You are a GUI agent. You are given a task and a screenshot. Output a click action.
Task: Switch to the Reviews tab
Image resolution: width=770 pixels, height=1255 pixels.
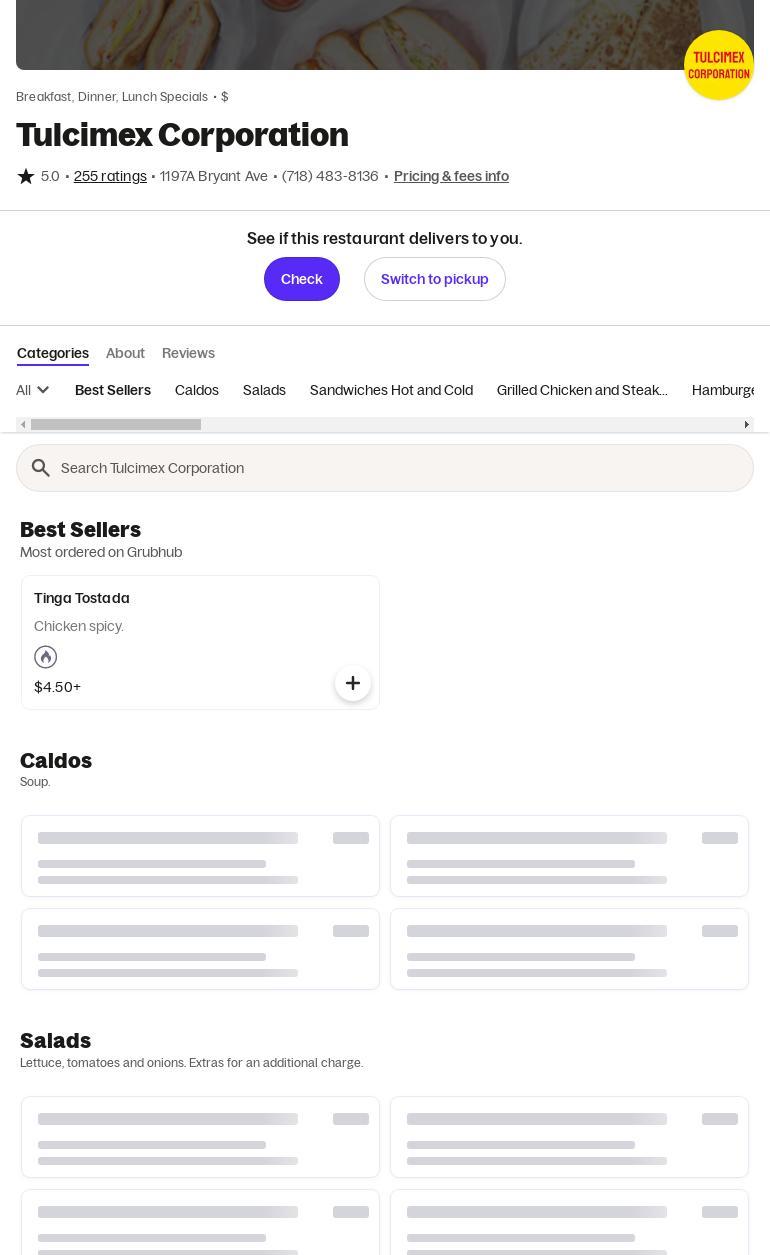[188, 353]
